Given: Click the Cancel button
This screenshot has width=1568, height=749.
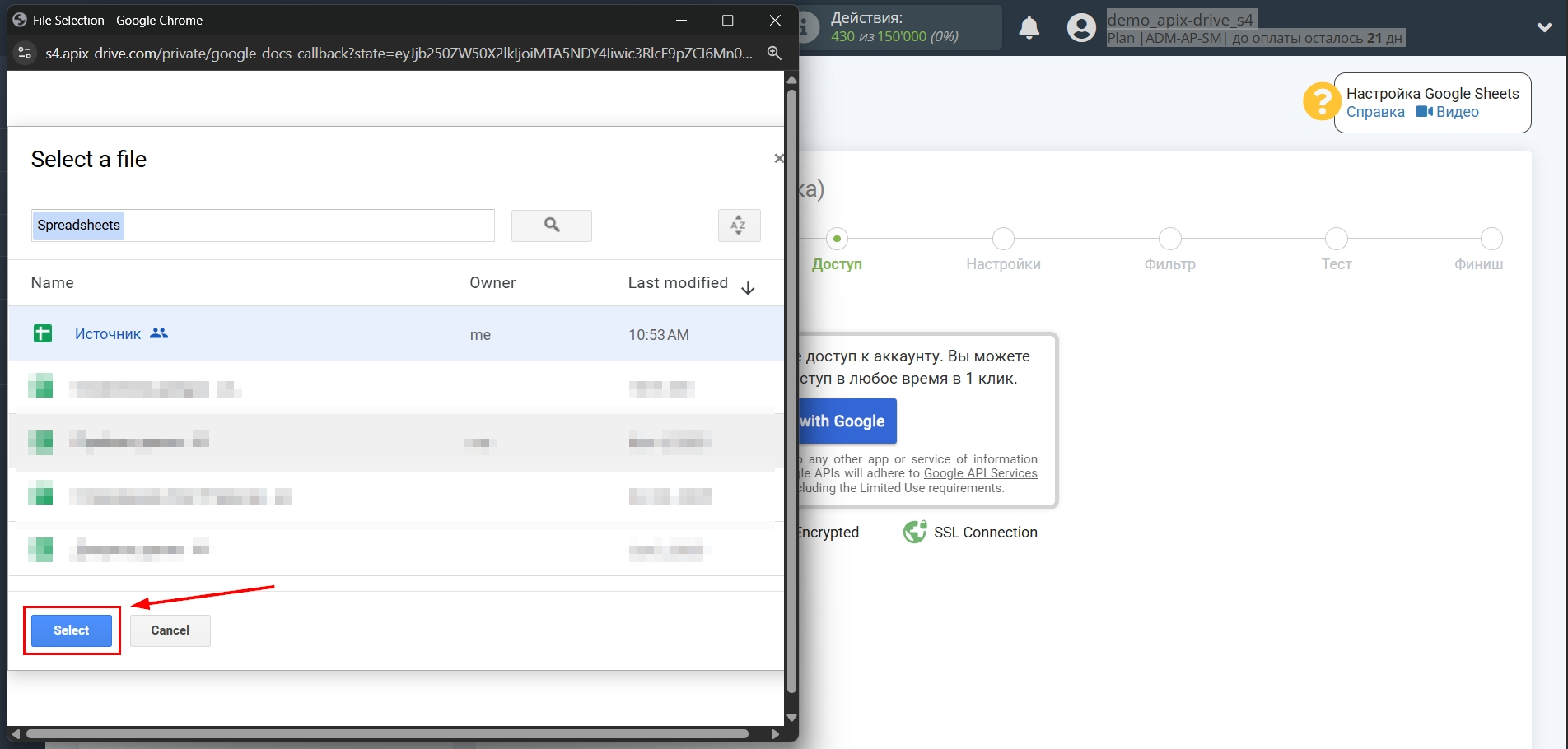Looking at the screenshot, I should pyautogui.click(x=170, y=630).
